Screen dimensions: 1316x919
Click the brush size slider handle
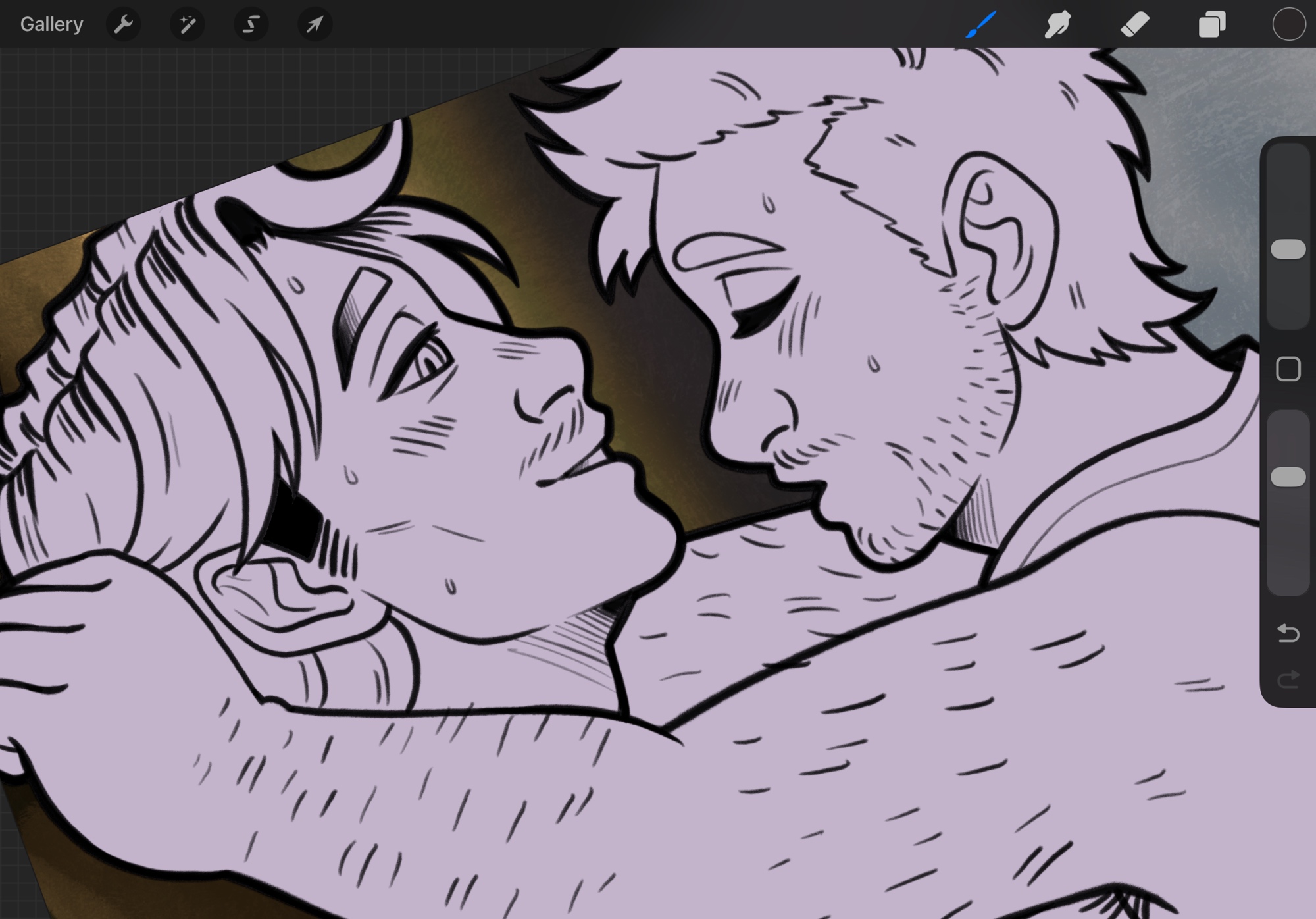pyautogui.click(x=1288, y=249)
